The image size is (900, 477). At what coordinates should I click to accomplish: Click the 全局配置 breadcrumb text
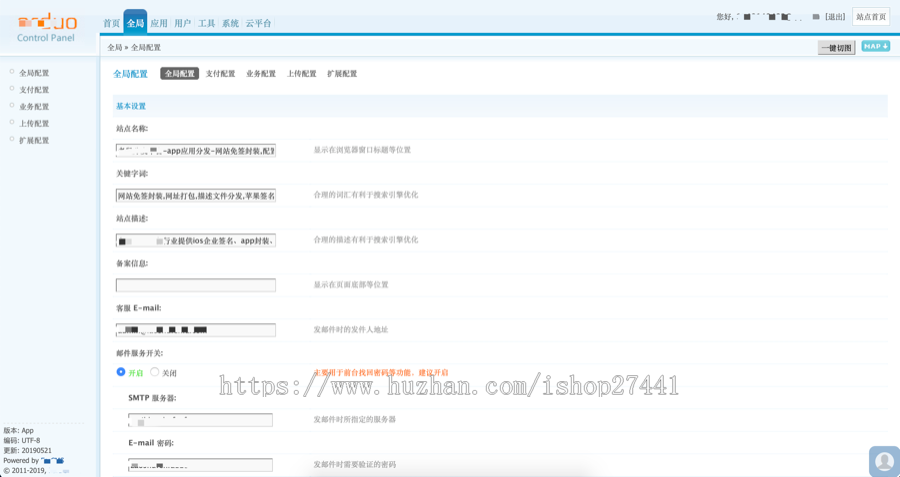[x=146, y=48]
